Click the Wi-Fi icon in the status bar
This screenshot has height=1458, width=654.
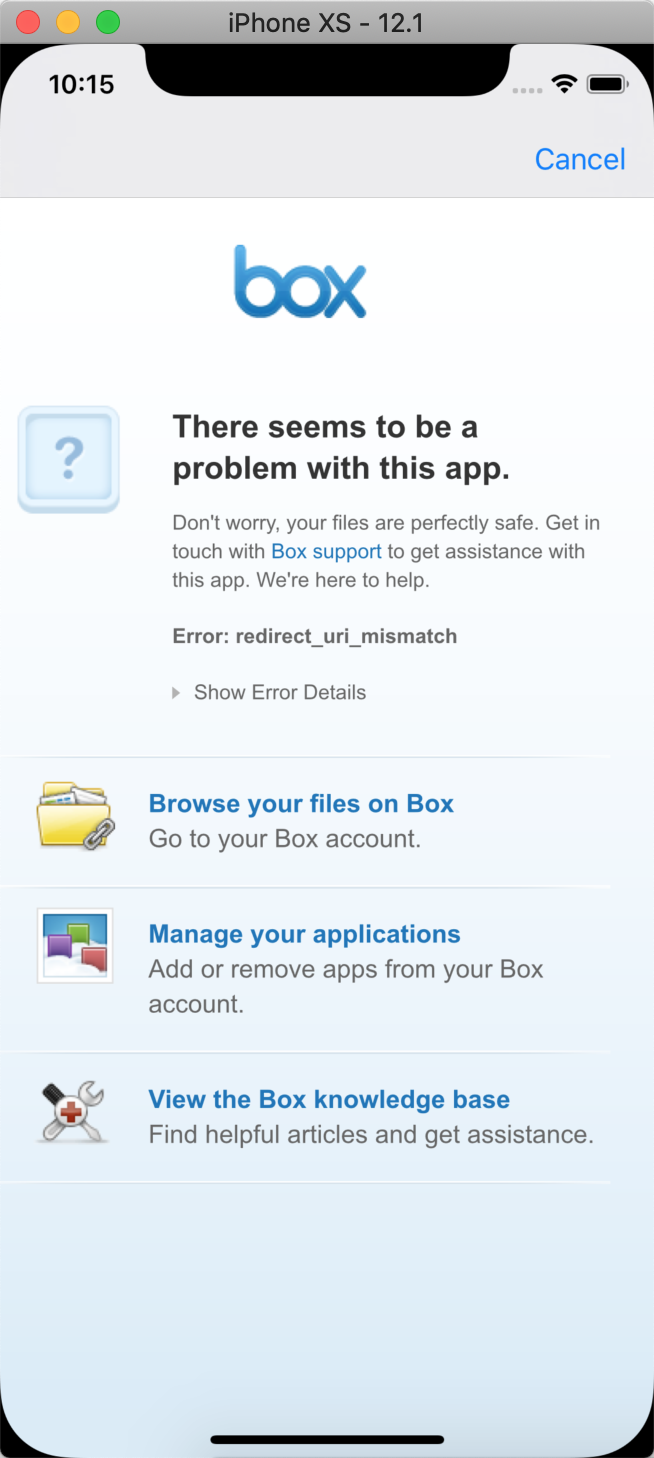[x=563, y=86]
